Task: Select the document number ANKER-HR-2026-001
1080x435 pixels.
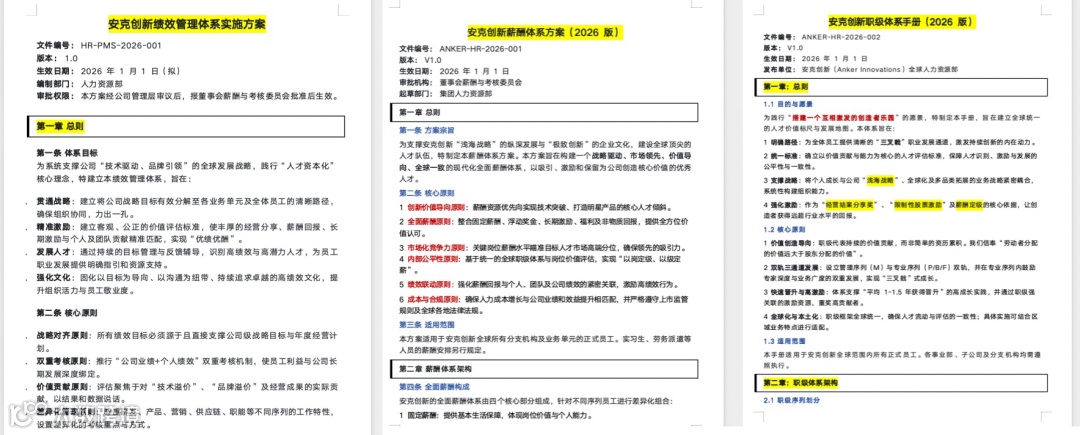Action: click(x=481, y=49)
